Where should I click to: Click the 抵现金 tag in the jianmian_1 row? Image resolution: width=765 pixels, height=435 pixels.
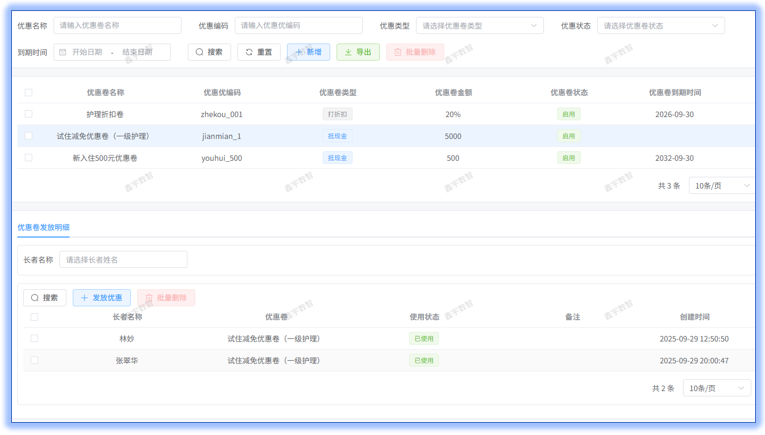coord(338,136)
